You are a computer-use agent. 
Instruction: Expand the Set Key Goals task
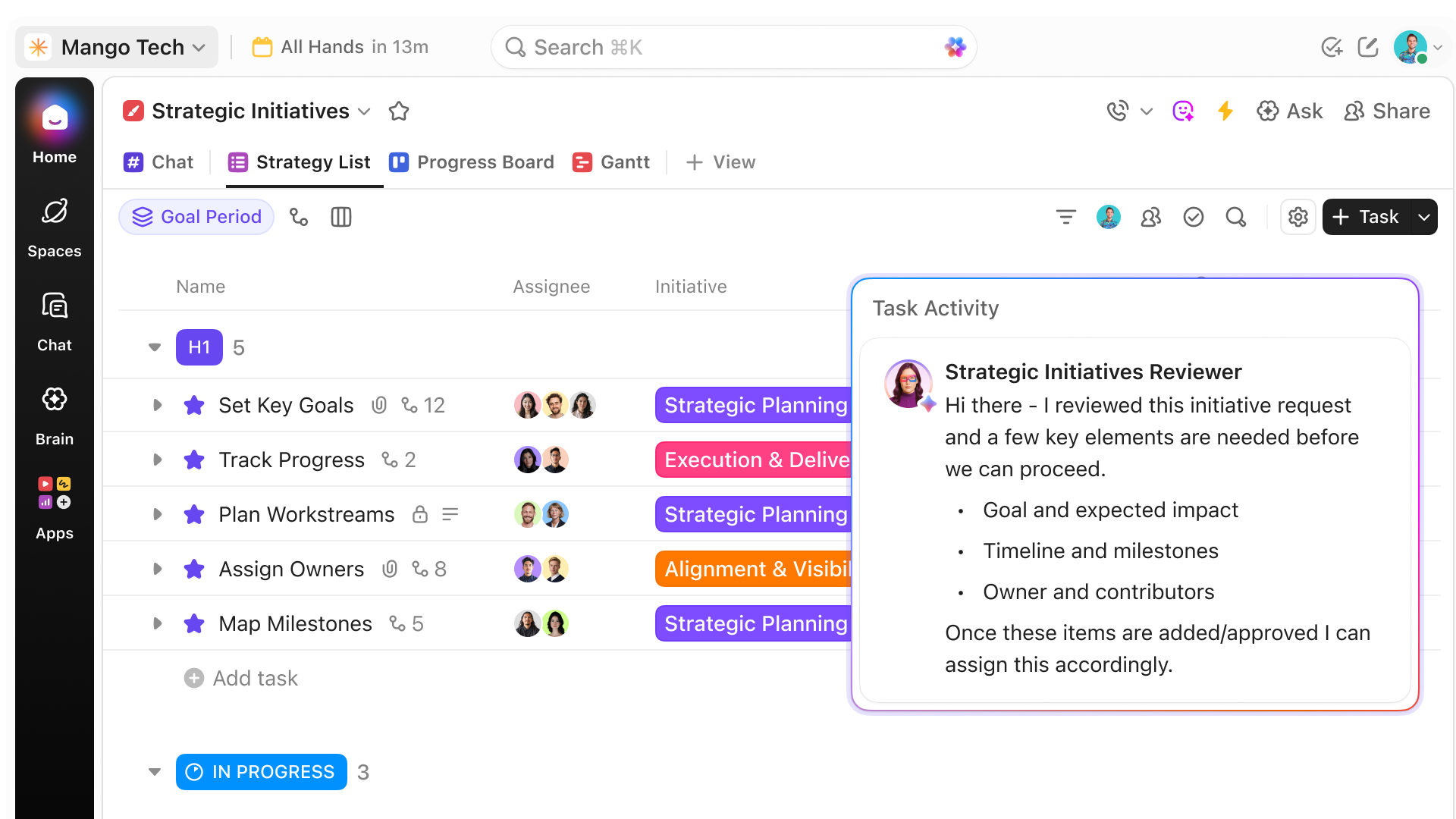[157, 405]
